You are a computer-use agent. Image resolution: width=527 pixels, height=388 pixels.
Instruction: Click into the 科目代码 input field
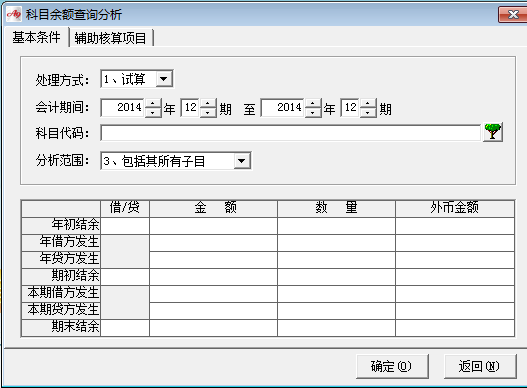[290, 133]
